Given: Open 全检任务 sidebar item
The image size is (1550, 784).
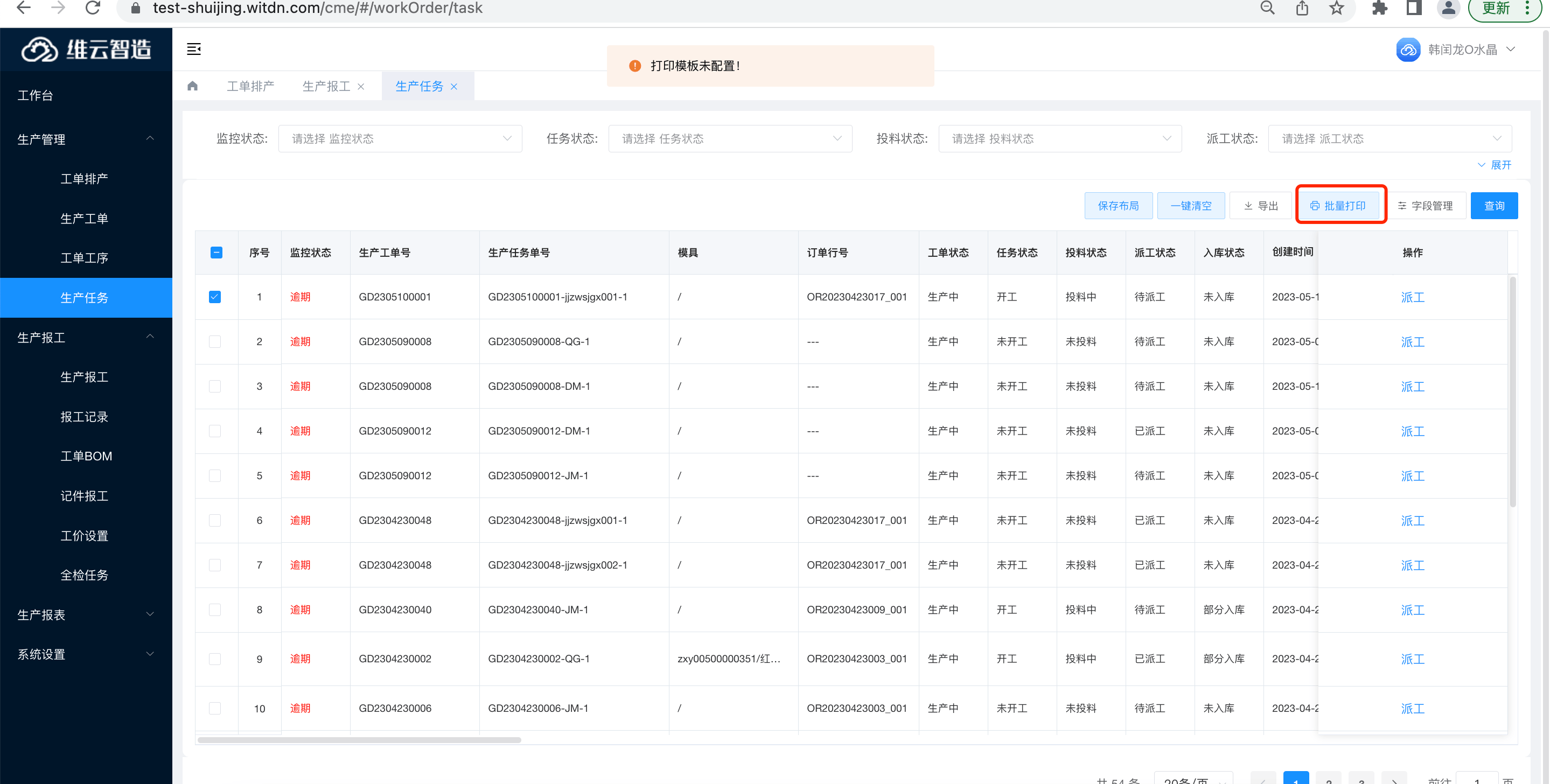Looking at the screenshot, I should [86, 575].
